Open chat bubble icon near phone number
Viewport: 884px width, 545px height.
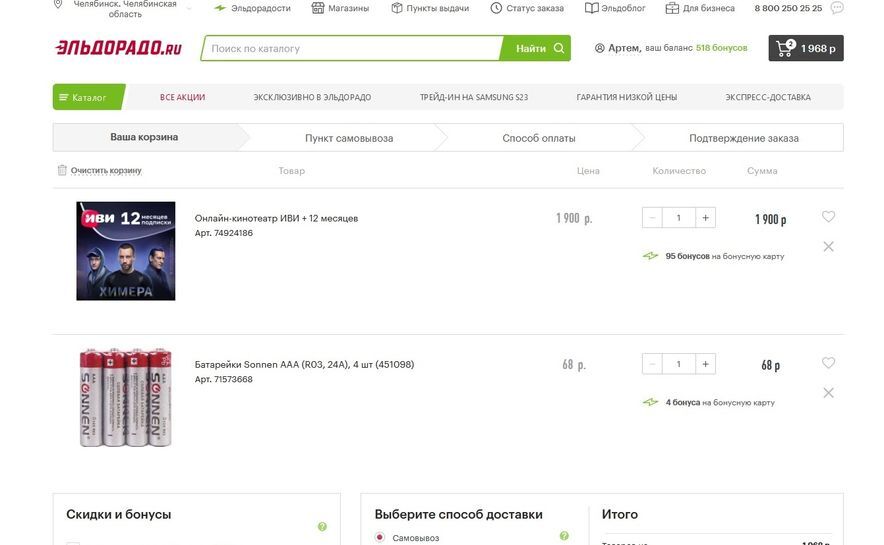point(837,8)
